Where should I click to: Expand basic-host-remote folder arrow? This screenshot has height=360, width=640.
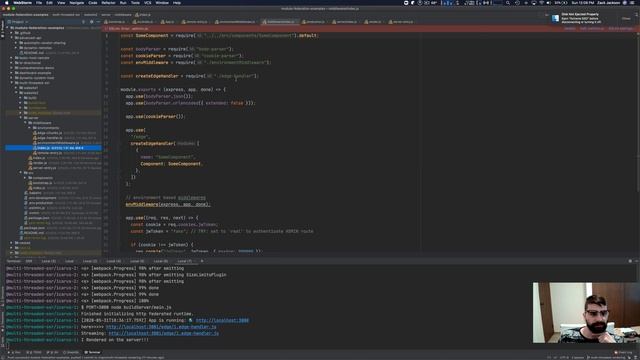coord(11,58)
